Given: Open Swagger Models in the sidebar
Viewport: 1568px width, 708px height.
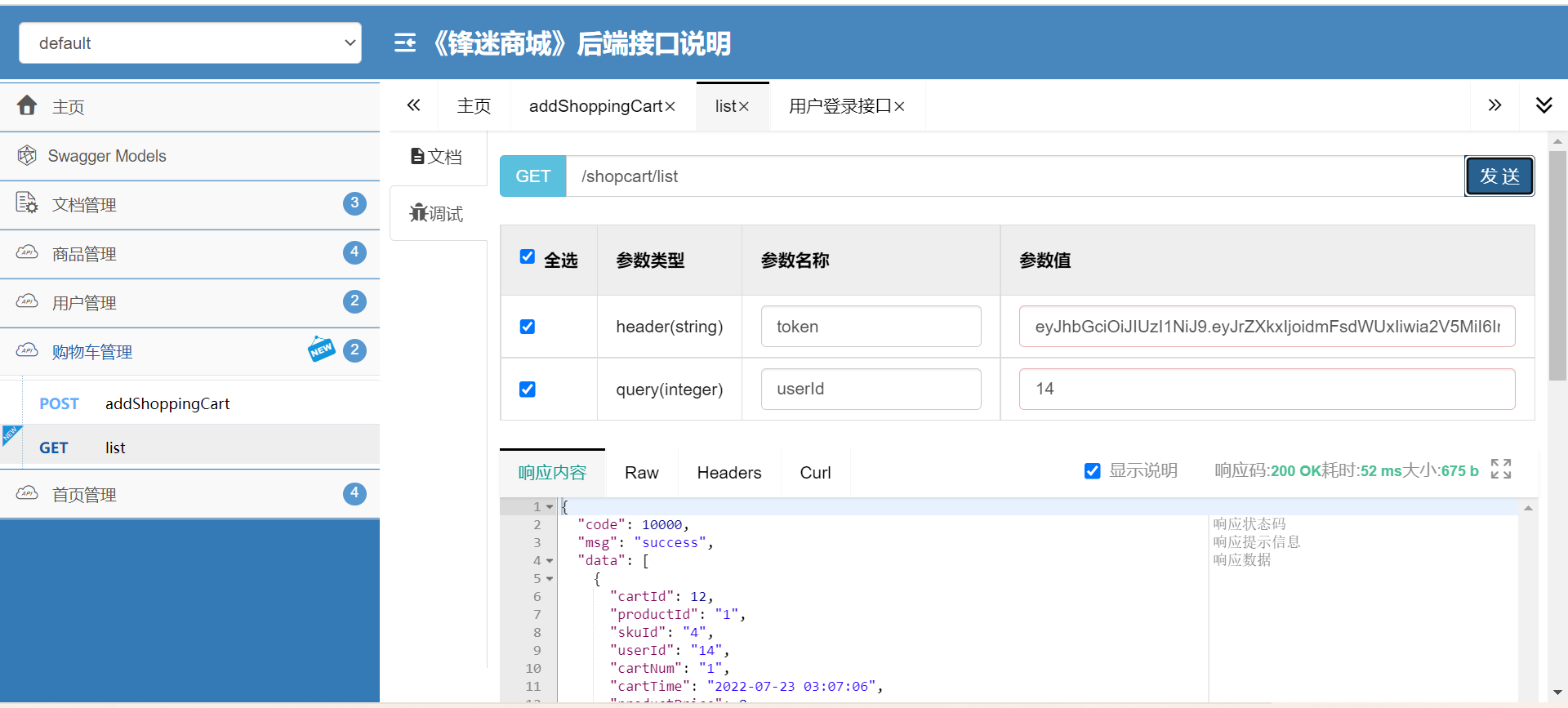Looking at the screenshot, I should pos(189,156).
